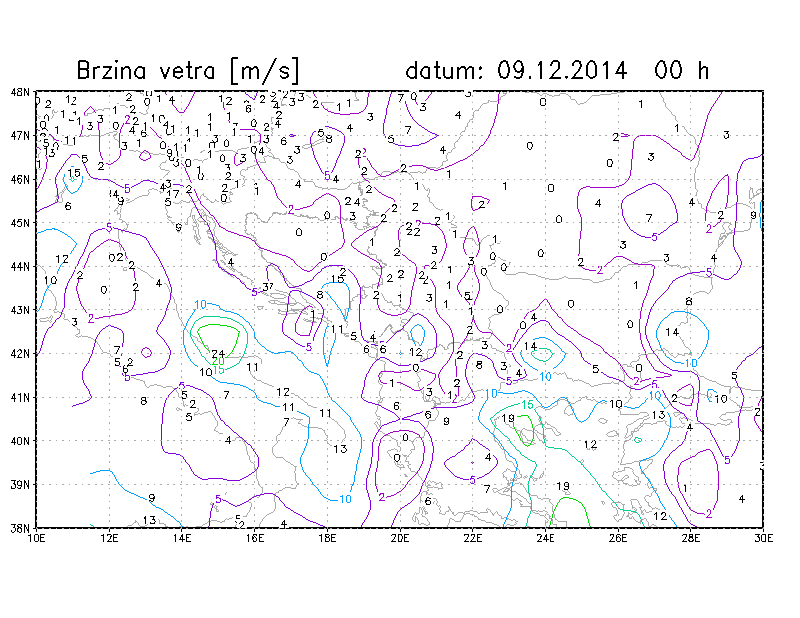Click the wind value '37' on the map
This screenshot has width=800, height=618.
(x=268, y=287)
